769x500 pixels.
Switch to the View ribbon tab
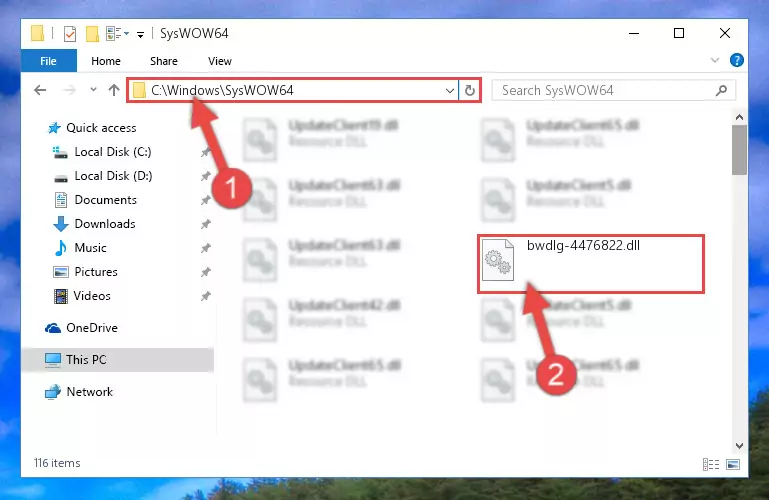220,61
